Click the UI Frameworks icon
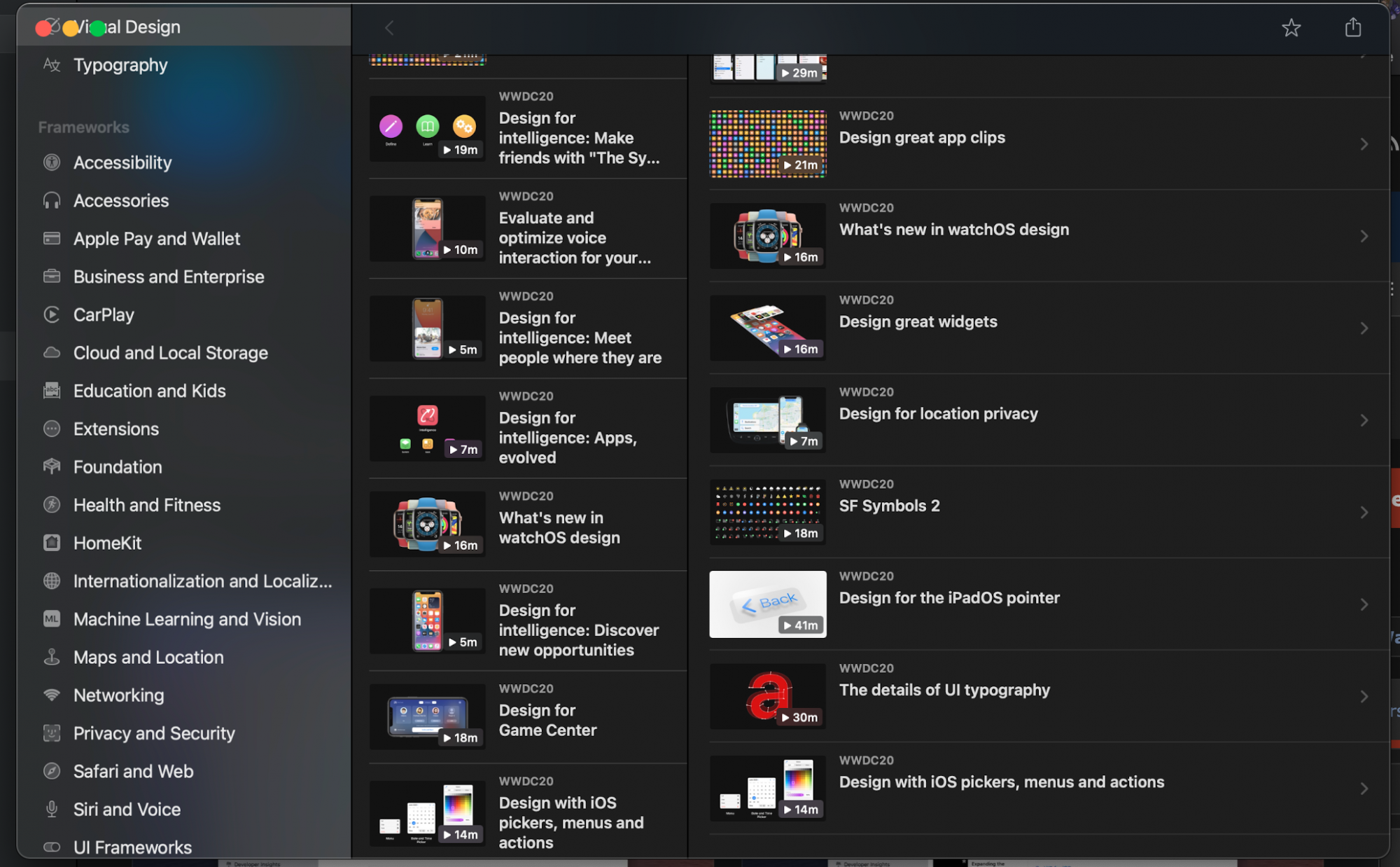 click(x=52, y=847)
